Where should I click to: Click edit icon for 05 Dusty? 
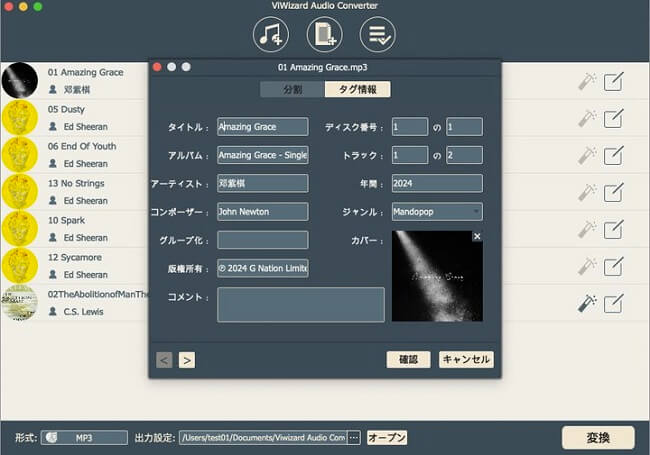click(x=613, y=119)
